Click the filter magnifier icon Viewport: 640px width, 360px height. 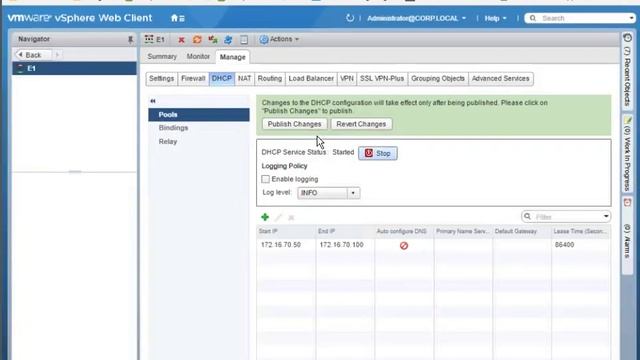(527, 216)
